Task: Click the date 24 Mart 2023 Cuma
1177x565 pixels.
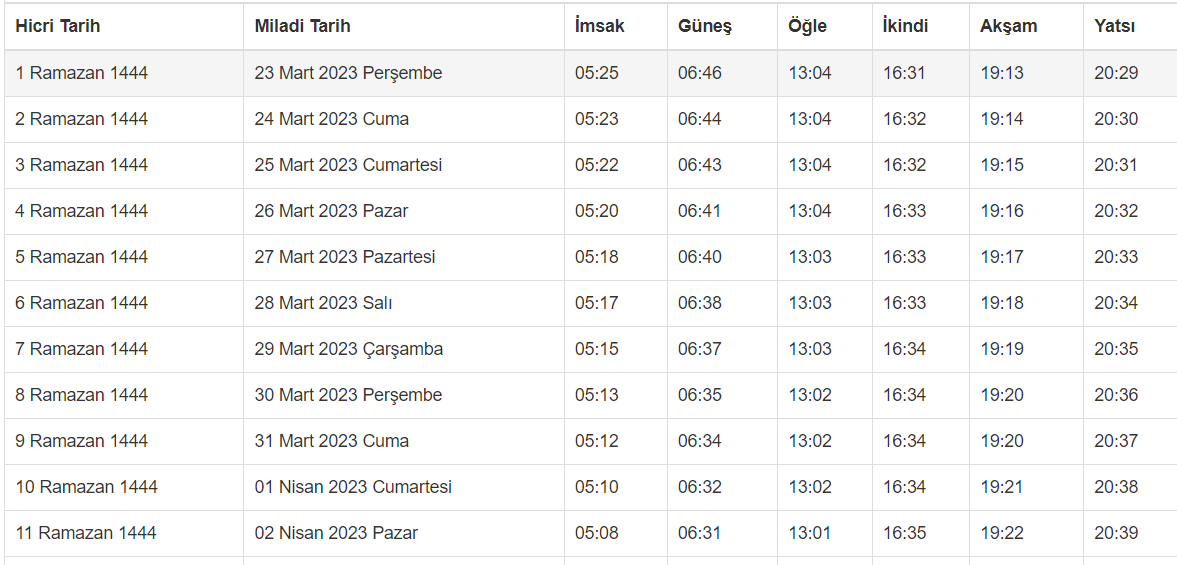Action: click(x=332, y=119)
